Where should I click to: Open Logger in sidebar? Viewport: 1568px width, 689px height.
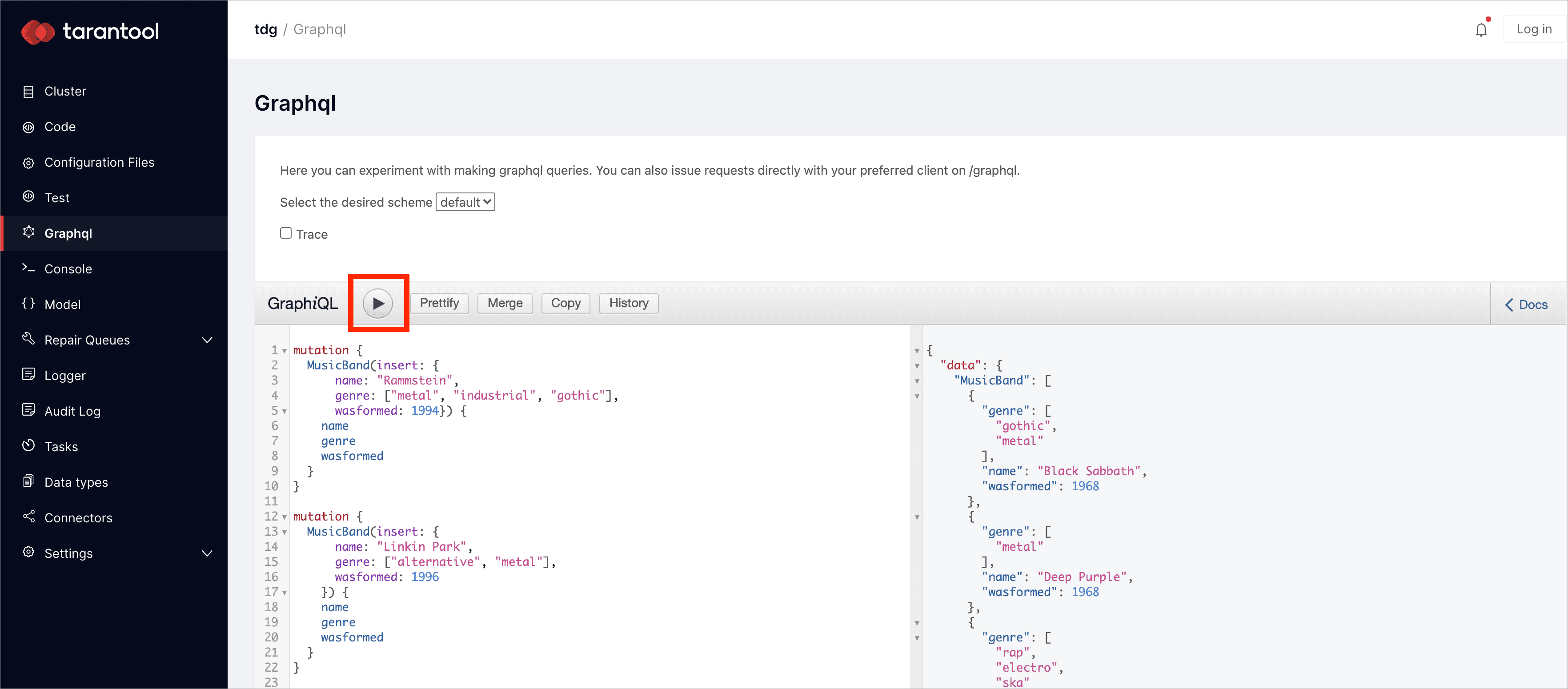114,376
